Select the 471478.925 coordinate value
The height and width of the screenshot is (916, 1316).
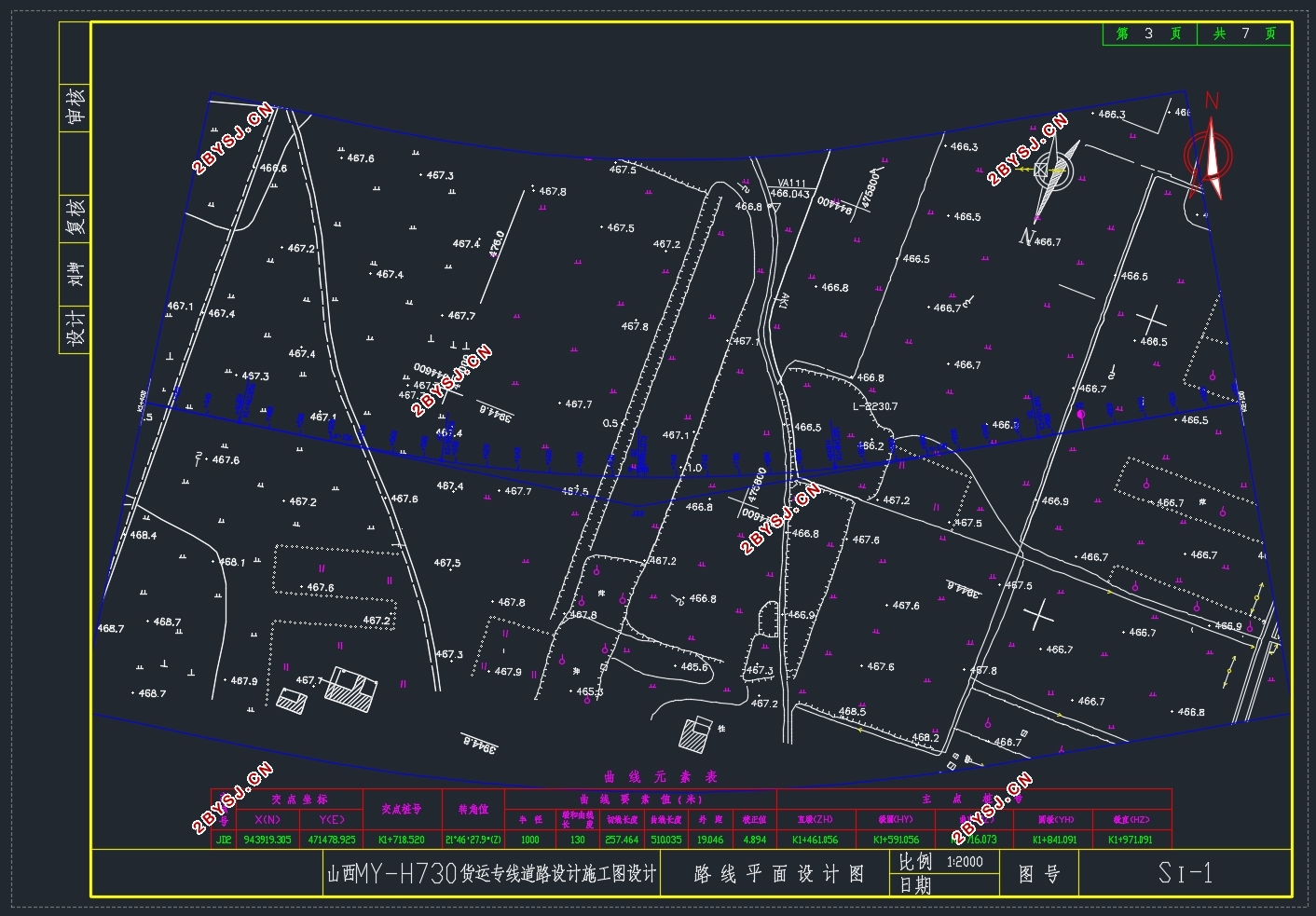point(331,840)
